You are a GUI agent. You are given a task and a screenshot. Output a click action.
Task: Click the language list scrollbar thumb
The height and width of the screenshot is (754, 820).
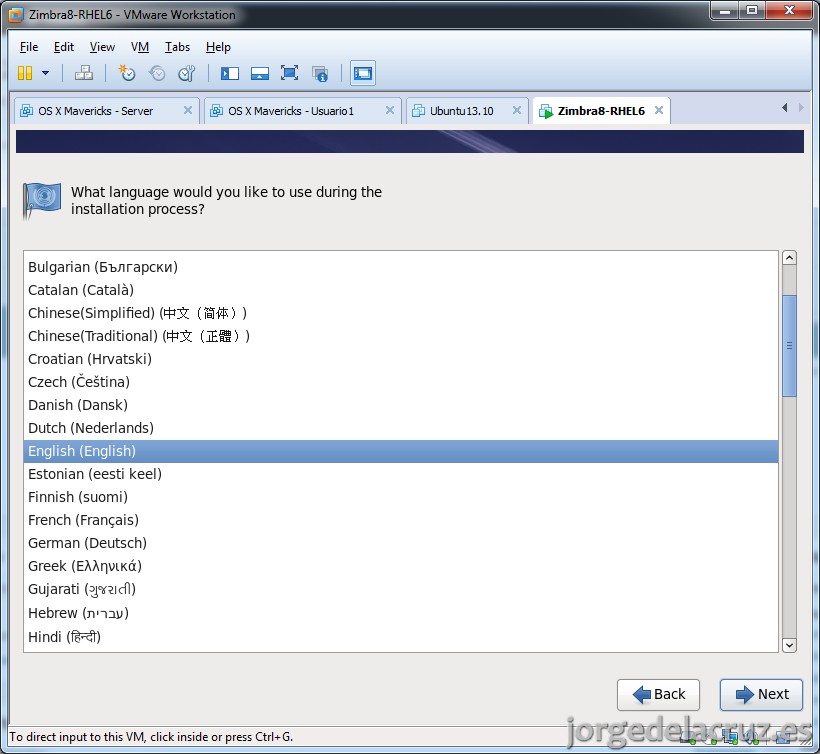coord(789,346)
